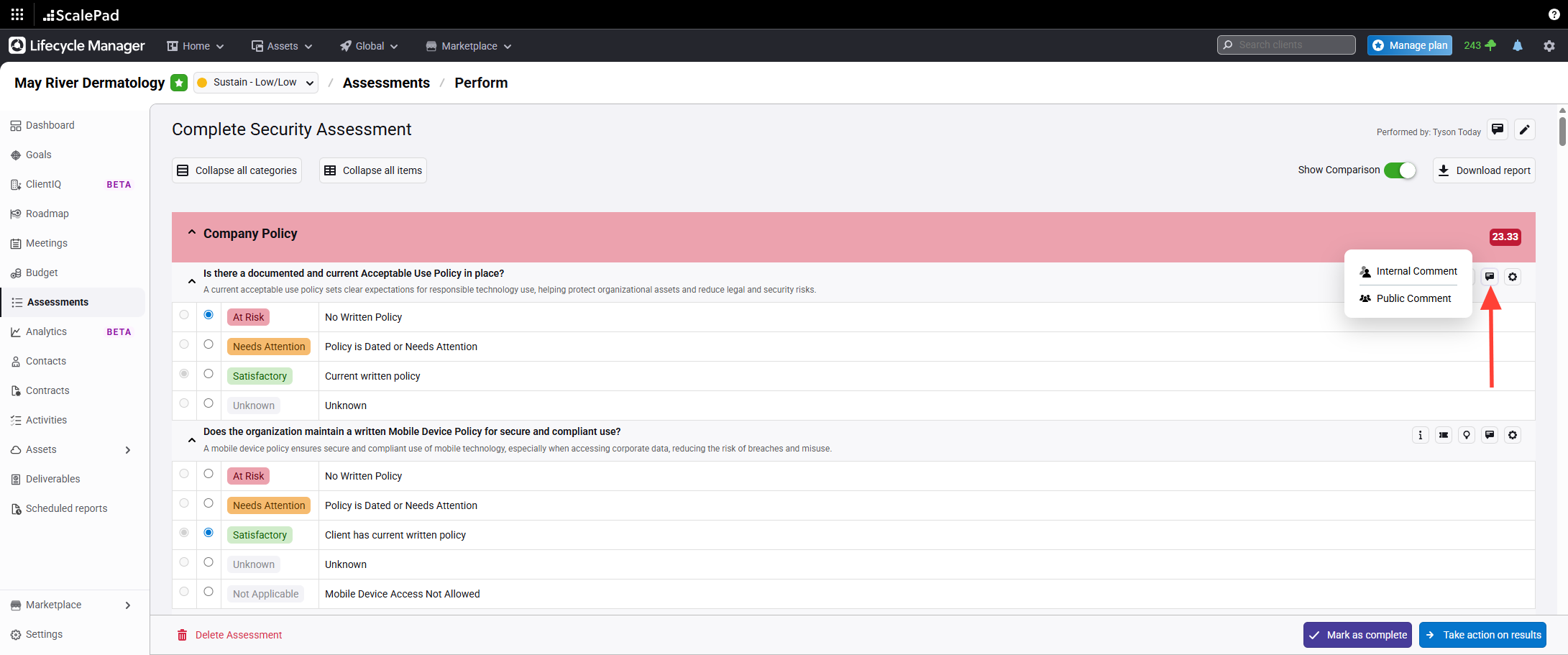Screen dimensions: 1568x655
Task: Click the Download report button
Action: (1484, 170)
